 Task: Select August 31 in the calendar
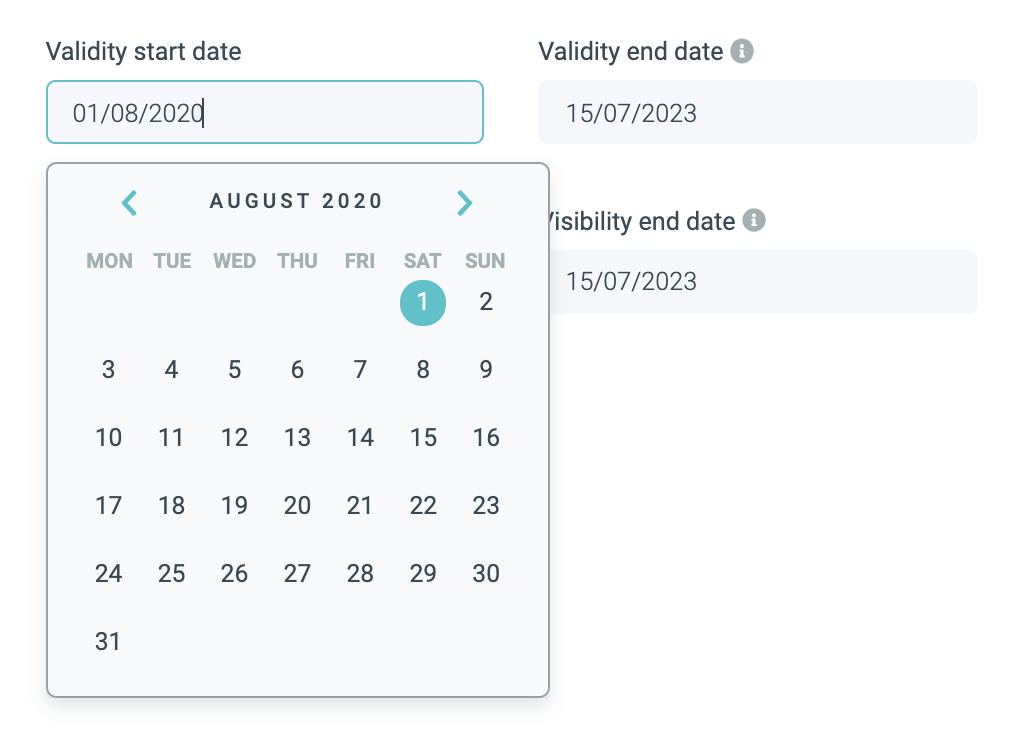pyautogui.click(x=108, y=642)
